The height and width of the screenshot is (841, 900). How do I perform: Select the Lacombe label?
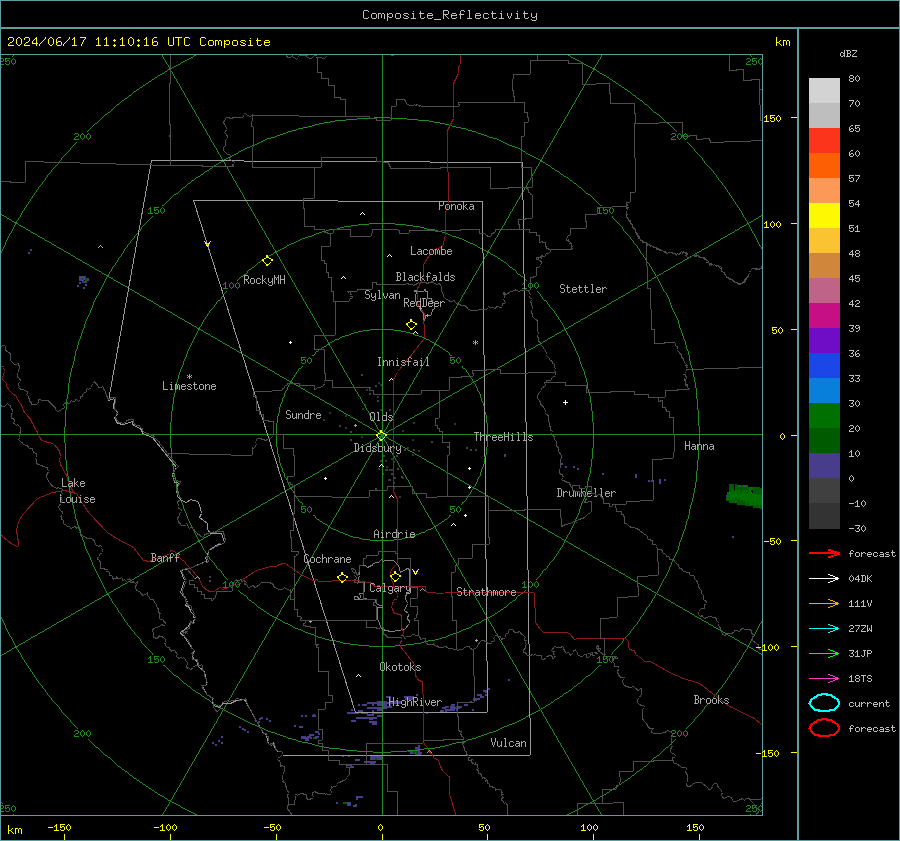pos(431,251)
